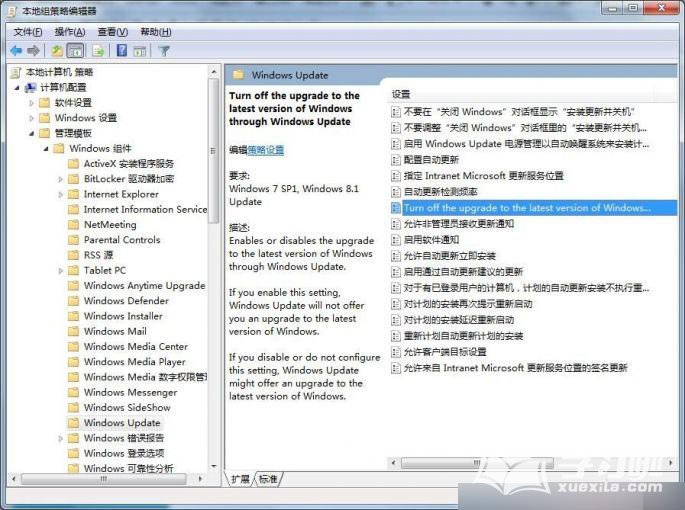Switch to the 标准 tab
685x510 pixels.
pyautogui.click(x=268, y=479)
